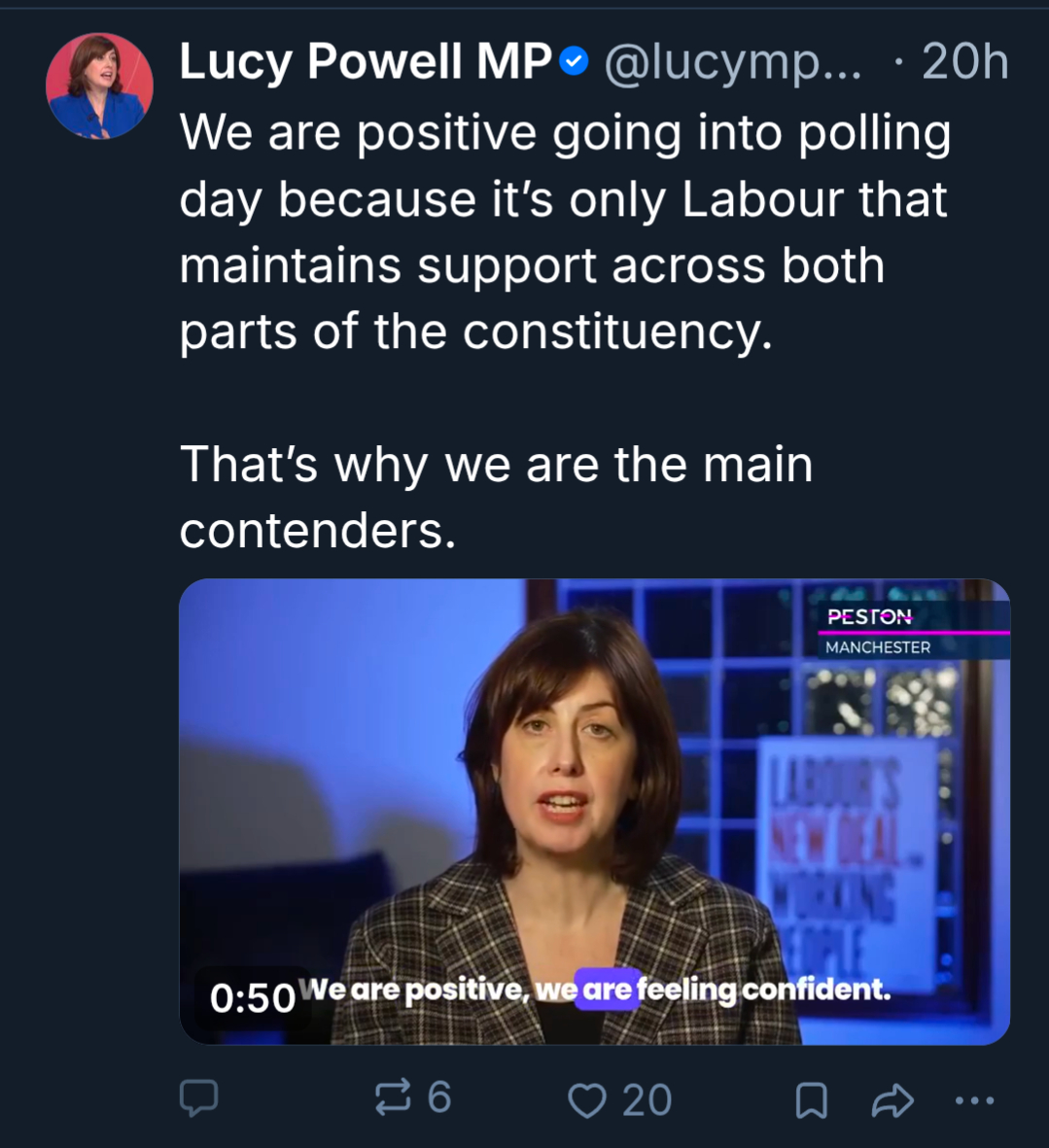Open the Lucy Powell MP display name
This screenshot has width=1049, height=1148.
pos(366,63)
